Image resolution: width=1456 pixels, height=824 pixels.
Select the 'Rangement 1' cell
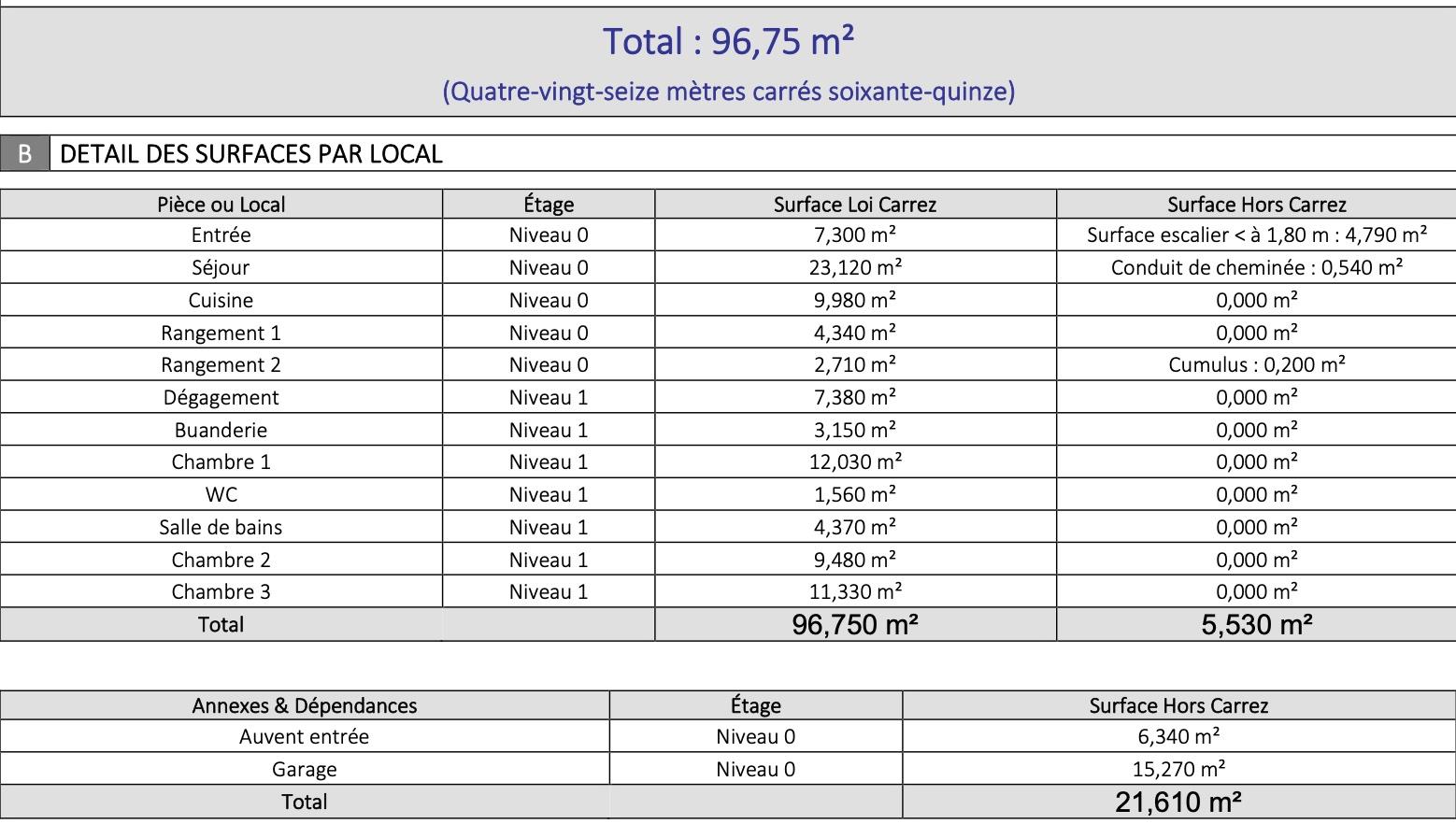[x=221, y=334]
